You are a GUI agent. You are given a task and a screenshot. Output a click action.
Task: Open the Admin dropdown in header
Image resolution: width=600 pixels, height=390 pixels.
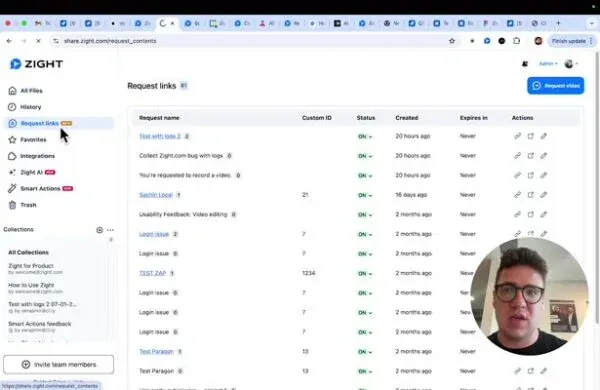coord(548,64)
